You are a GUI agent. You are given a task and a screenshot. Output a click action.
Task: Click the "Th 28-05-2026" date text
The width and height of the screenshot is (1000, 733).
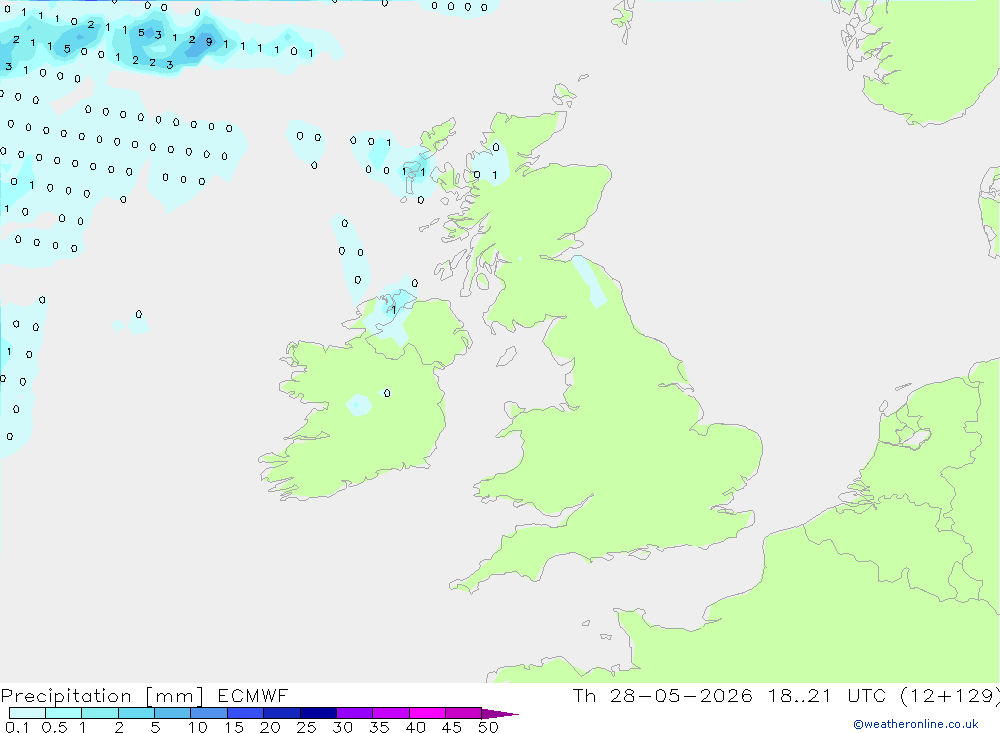(x=662, y=695)
